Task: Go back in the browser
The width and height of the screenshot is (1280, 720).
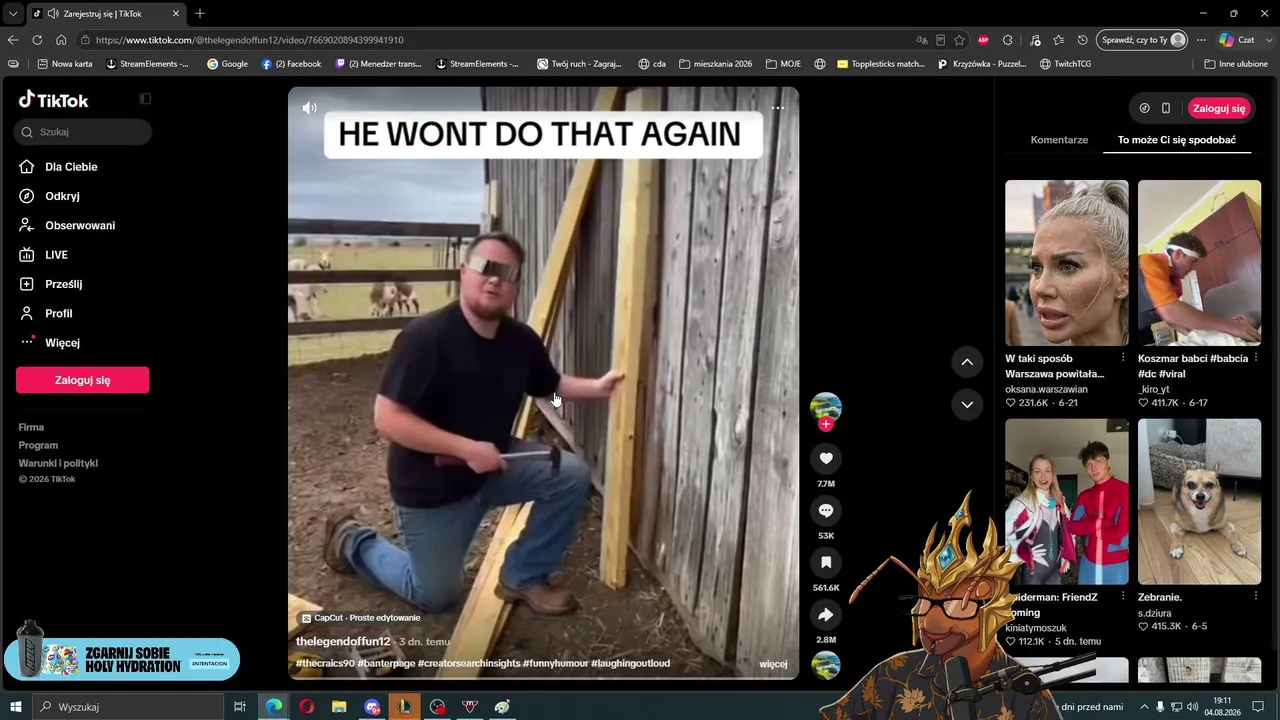Action: click(x=13, y=40)
